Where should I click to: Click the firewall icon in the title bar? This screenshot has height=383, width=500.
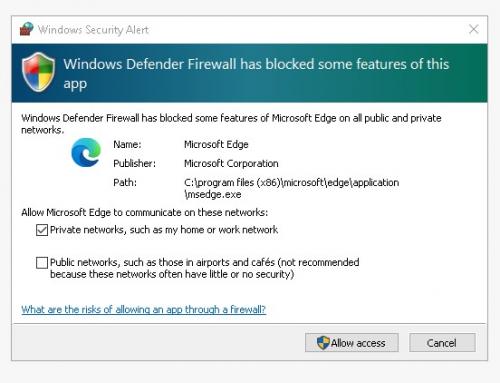point(26,29)
